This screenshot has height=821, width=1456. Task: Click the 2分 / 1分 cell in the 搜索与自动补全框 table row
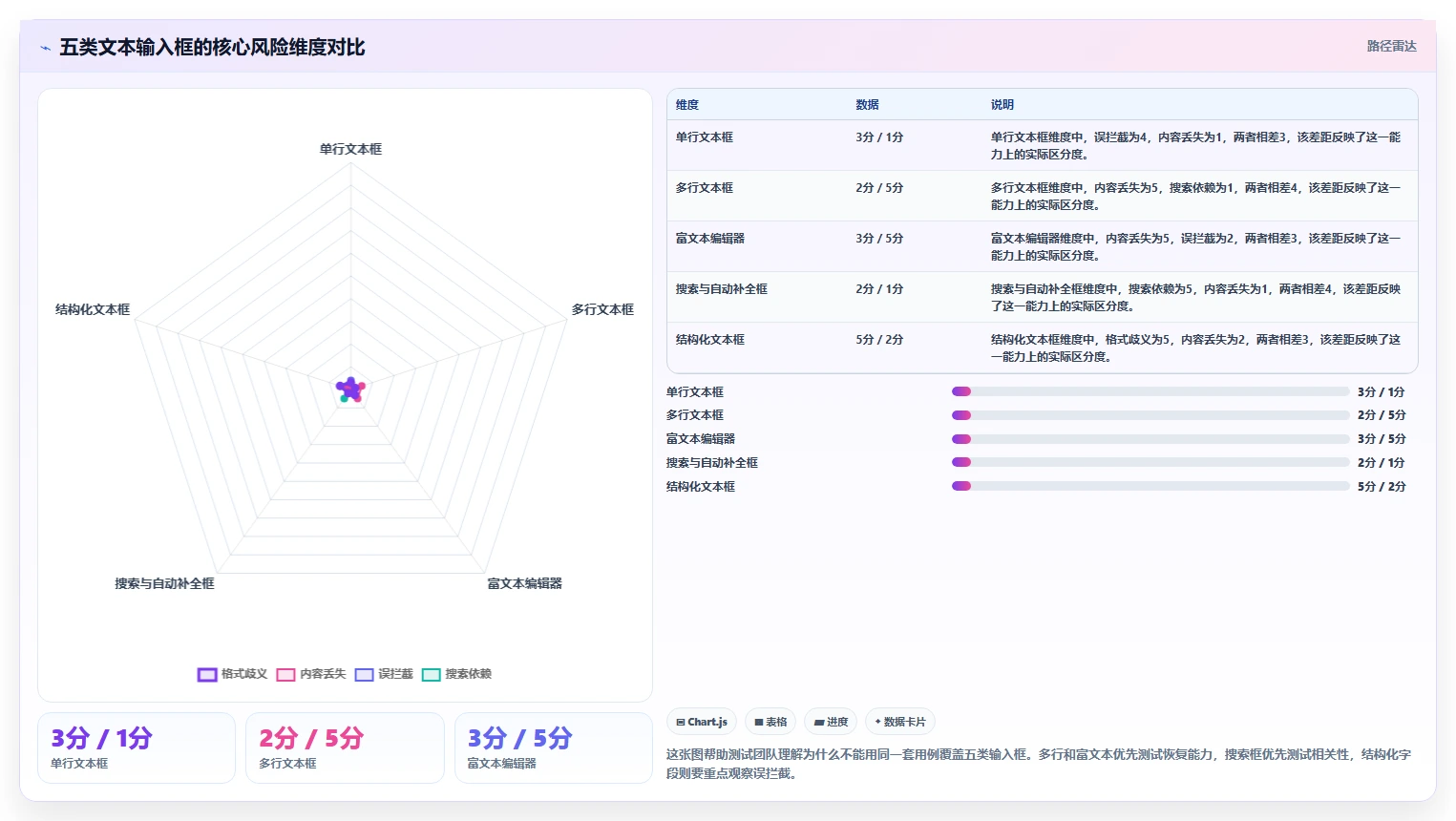(879, 289)
